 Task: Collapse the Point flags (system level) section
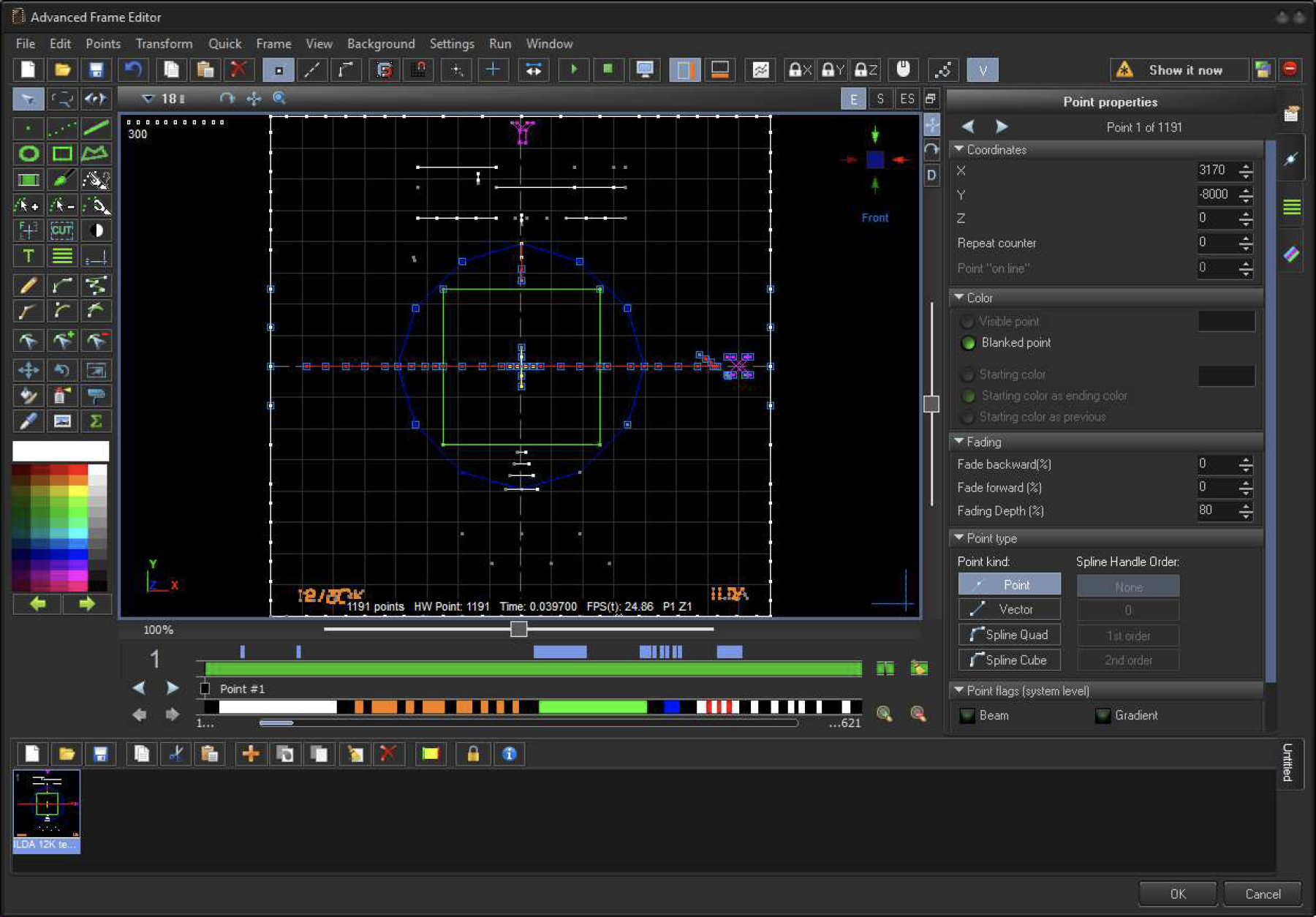958,690
